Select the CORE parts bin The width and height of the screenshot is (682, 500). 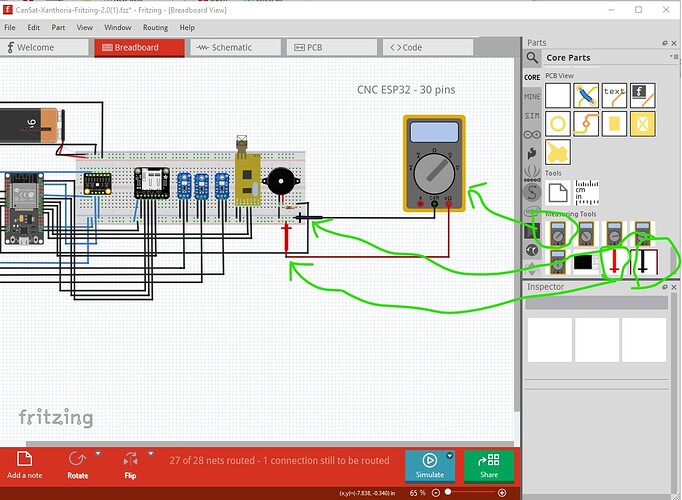pos(532,77)
